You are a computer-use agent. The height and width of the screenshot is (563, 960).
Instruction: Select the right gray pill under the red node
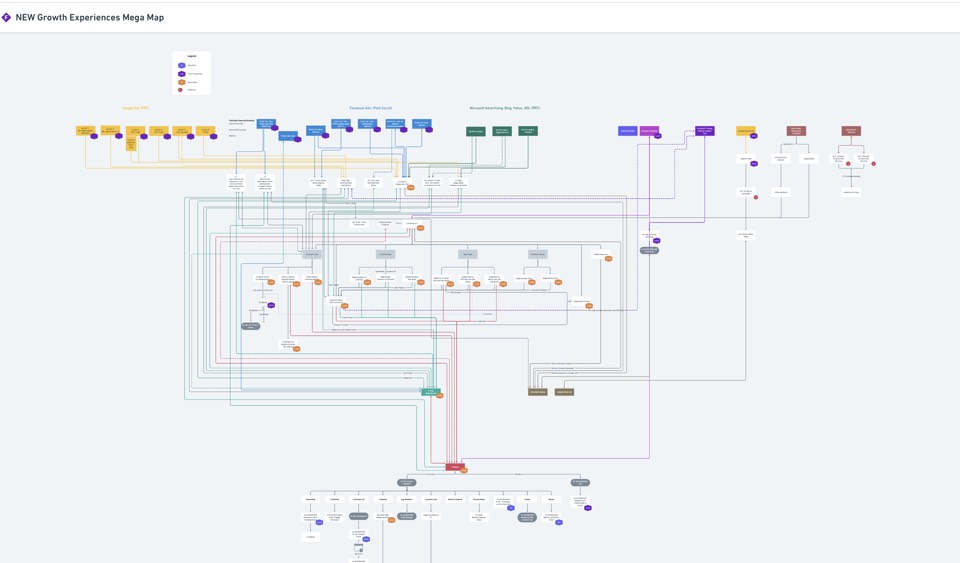[580, 482]
